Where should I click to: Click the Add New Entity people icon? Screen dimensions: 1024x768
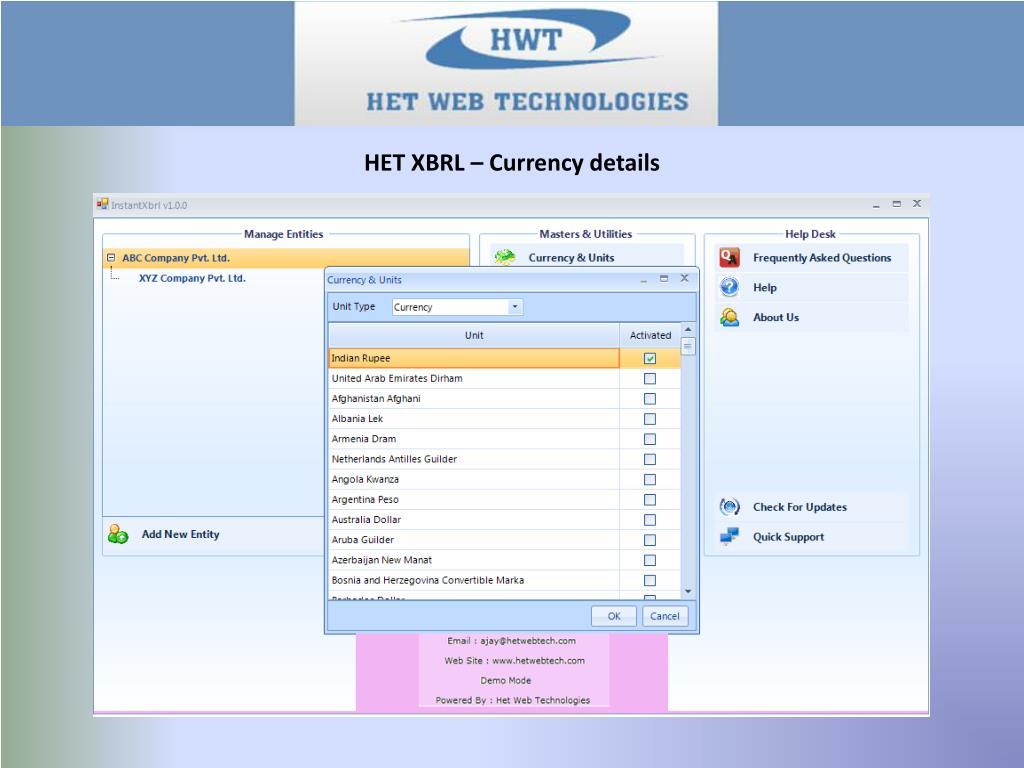118,534
